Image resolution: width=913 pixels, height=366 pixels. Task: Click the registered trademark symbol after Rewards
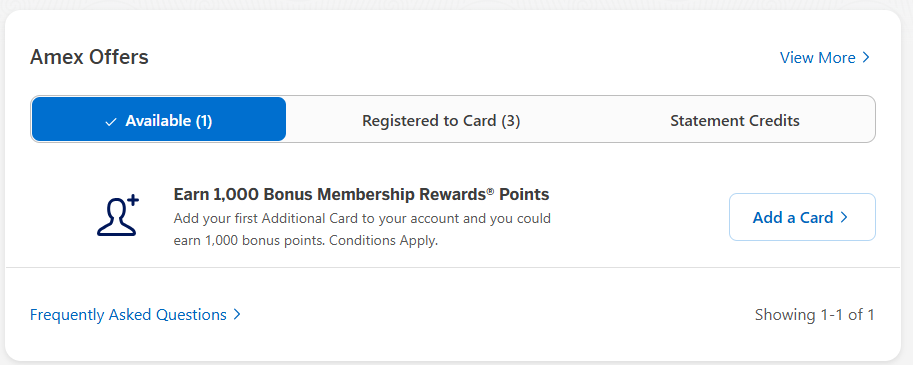(490, 190)
